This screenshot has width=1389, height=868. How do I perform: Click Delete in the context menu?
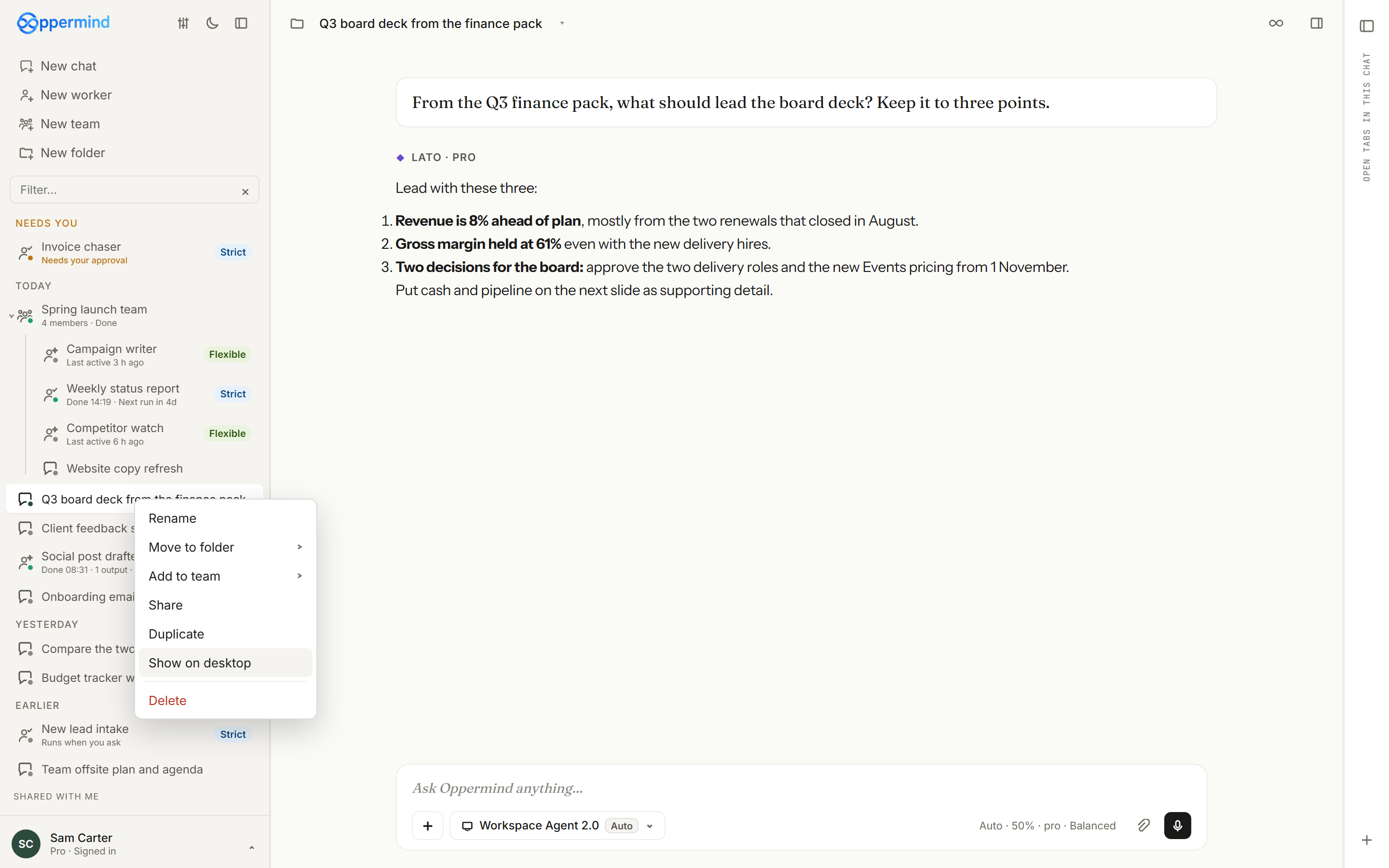pyautogui.click(x=225, y=700)
